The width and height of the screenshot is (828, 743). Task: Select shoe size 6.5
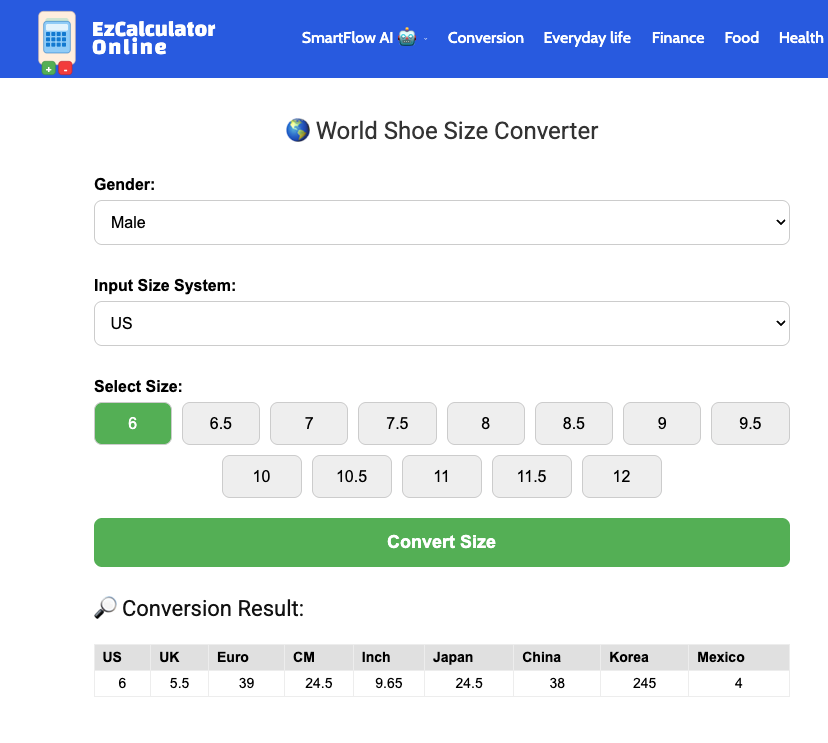click(x=221, y=424)
